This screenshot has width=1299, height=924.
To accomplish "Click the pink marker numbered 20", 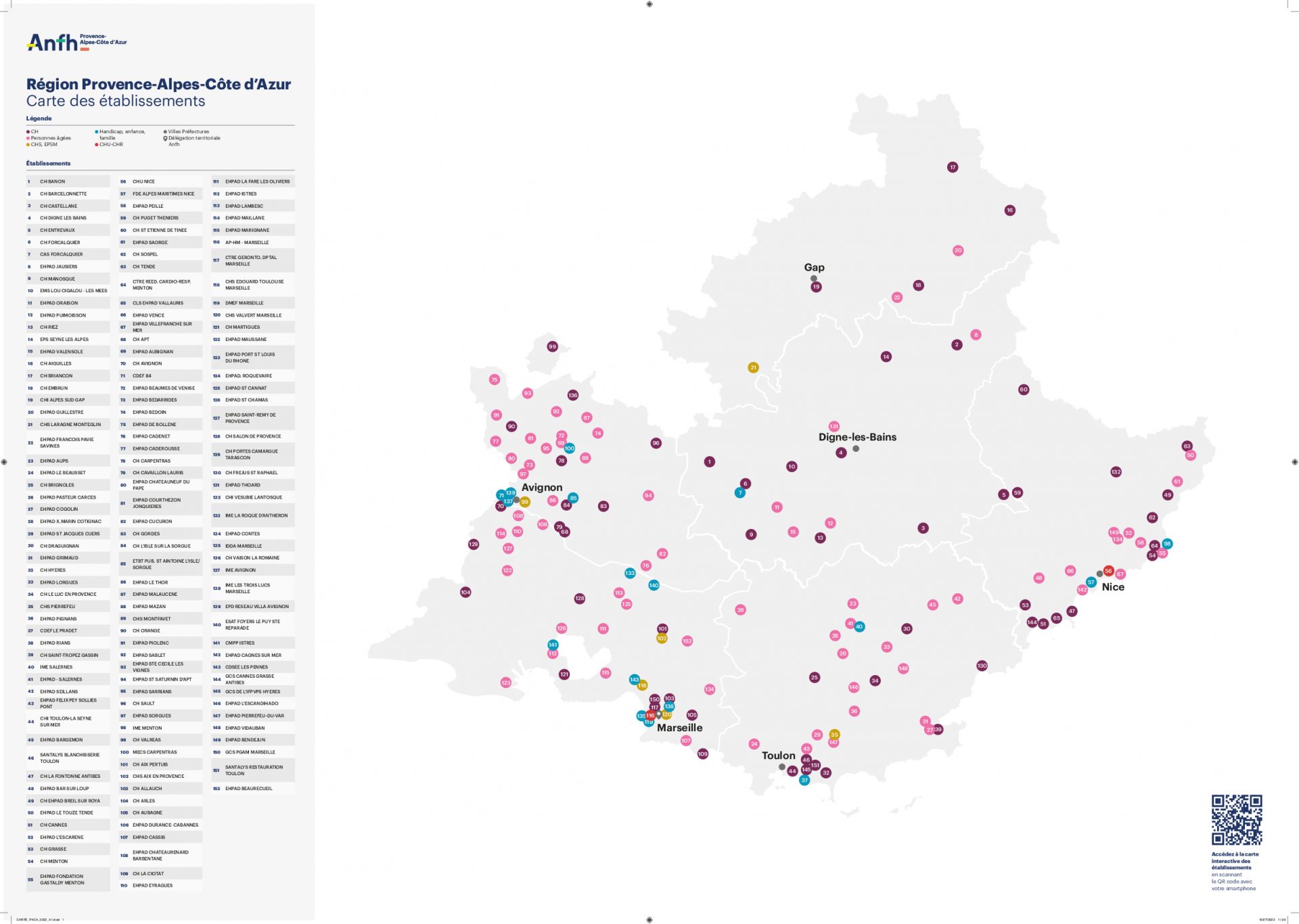I will (958, 250).
